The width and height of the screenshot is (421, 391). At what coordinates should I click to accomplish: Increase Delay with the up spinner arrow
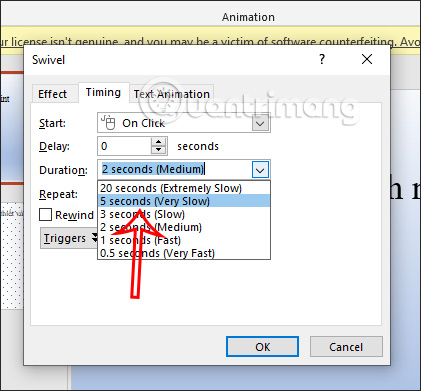[x=159, y=142]
